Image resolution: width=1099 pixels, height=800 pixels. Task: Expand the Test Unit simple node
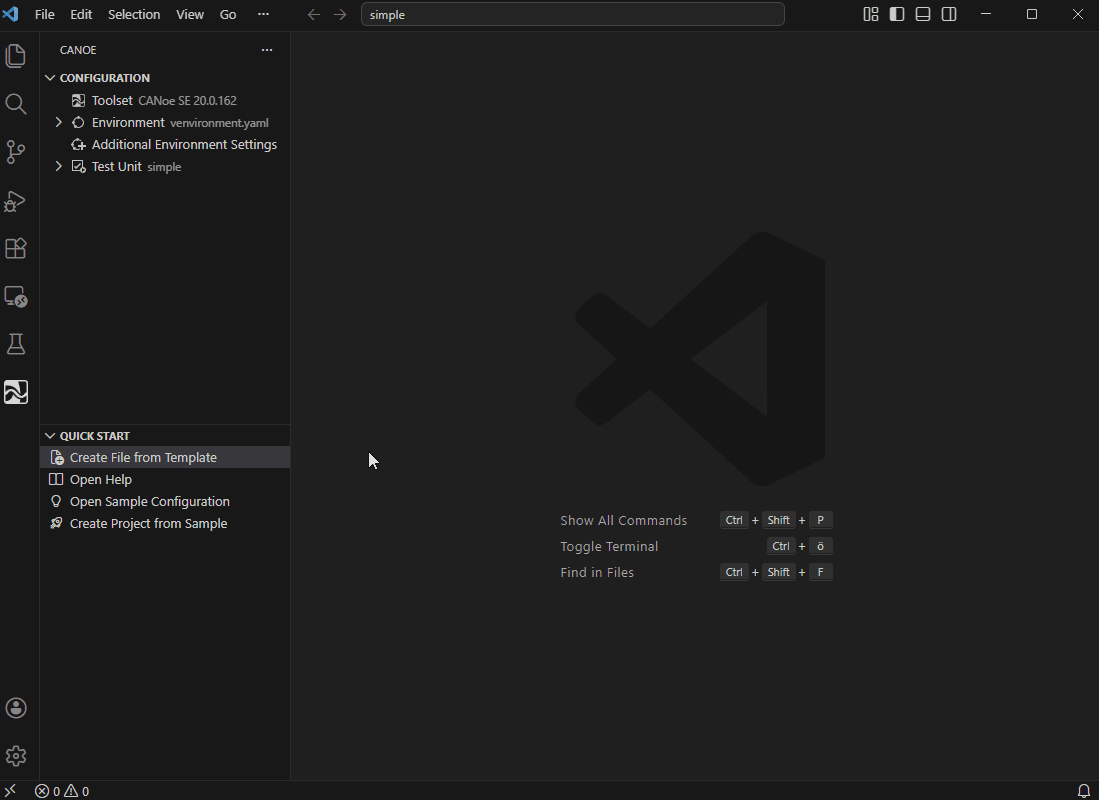[x=59, y=167]
